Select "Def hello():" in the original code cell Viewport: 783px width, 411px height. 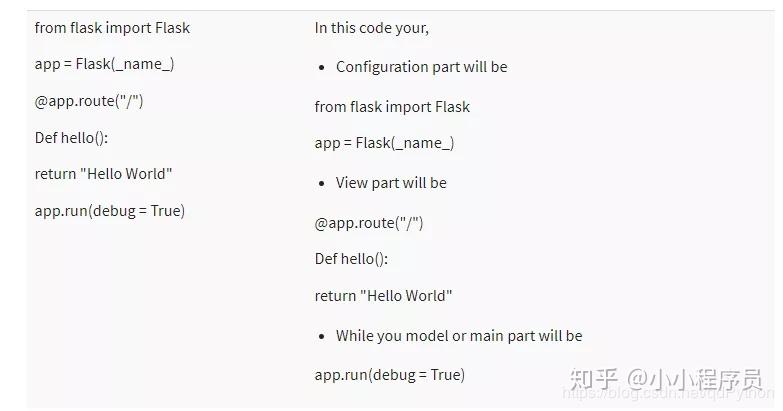tap(71, 138)
